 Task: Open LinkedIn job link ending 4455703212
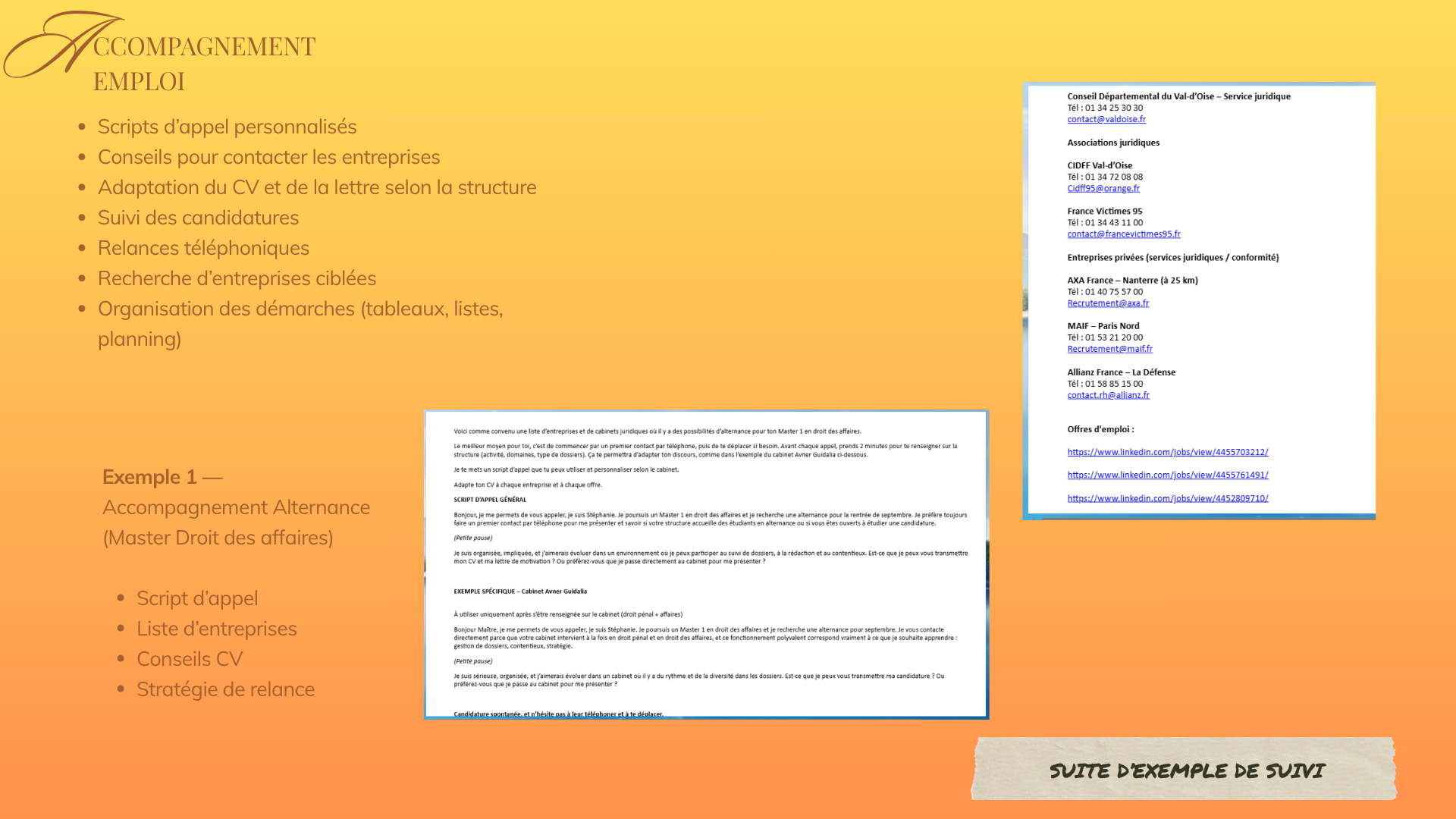pos(1168,453)
